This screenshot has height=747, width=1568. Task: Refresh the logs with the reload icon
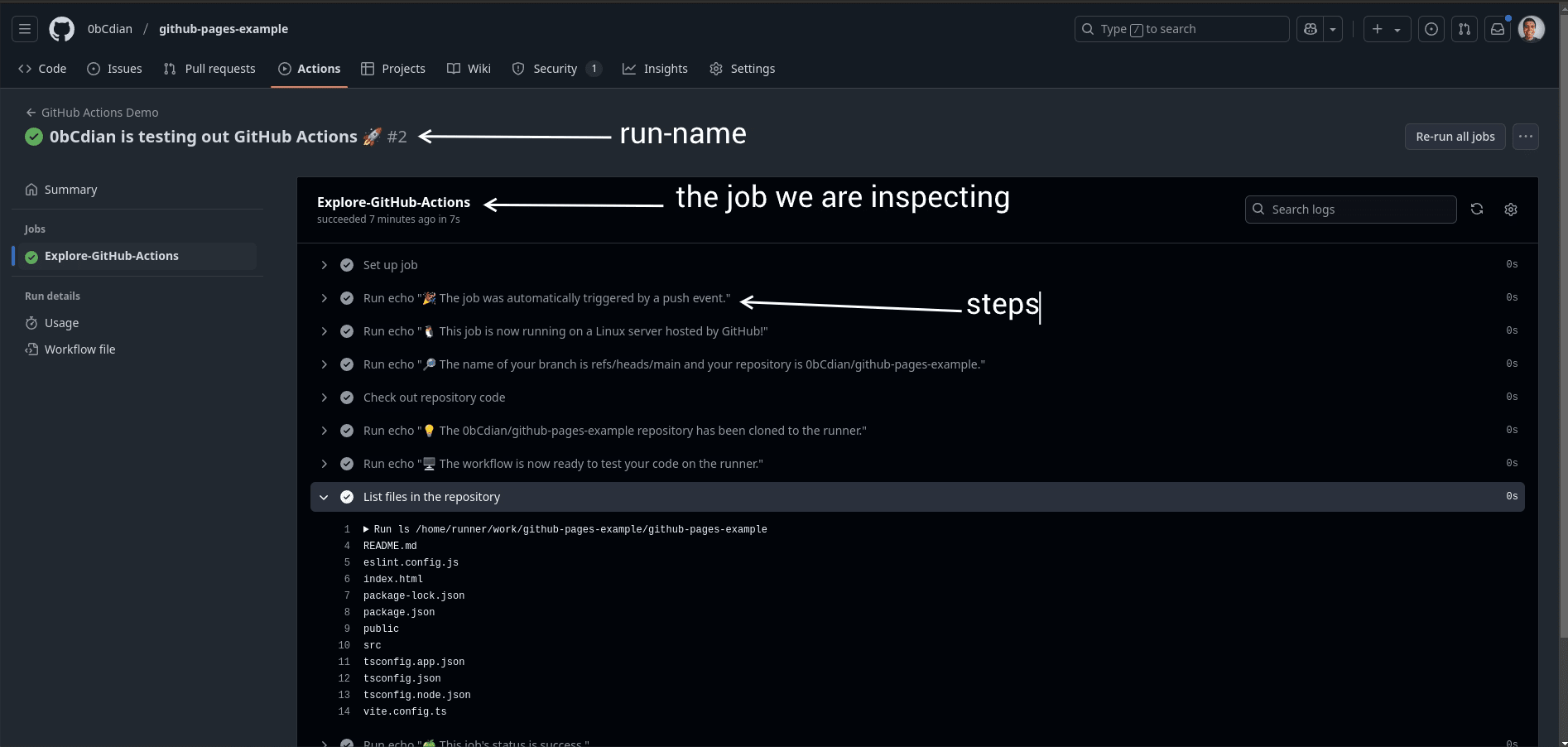pyautogui.click(x=1477, y=210)
